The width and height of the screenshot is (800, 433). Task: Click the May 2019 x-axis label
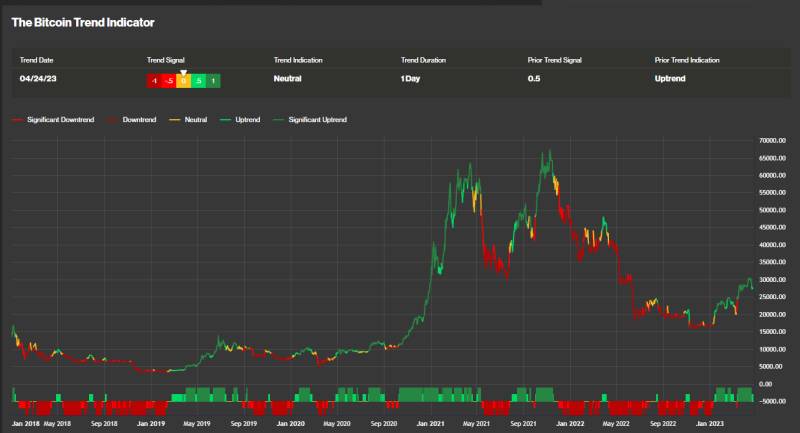pos(197,424)
